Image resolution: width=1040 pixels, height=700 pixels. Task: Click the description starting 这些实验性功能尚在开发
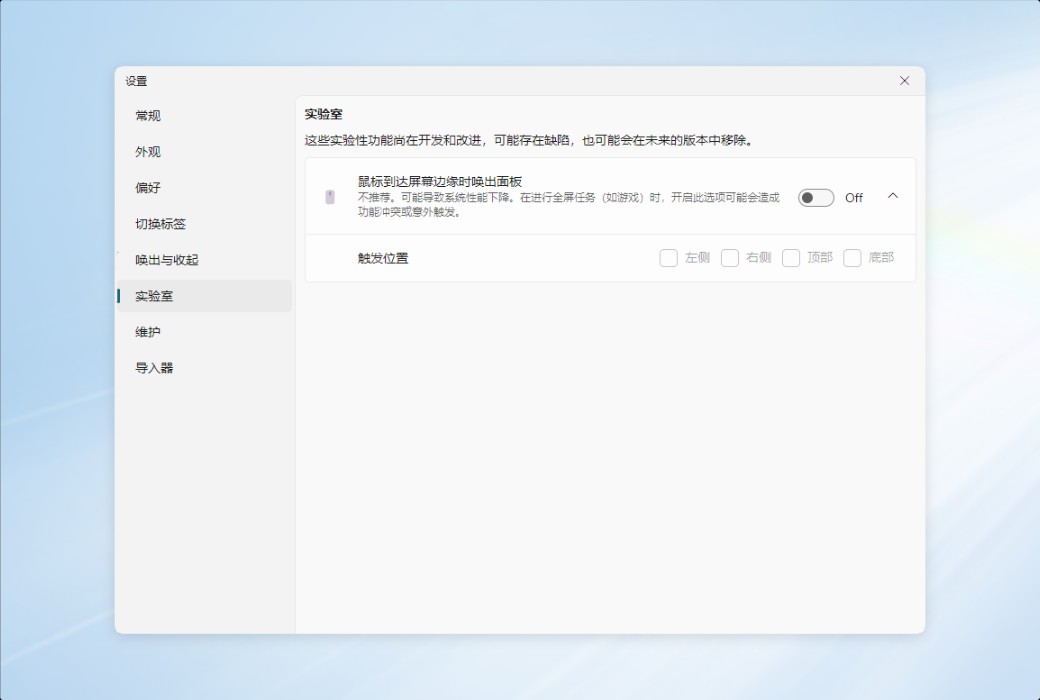tap(529, 141)
